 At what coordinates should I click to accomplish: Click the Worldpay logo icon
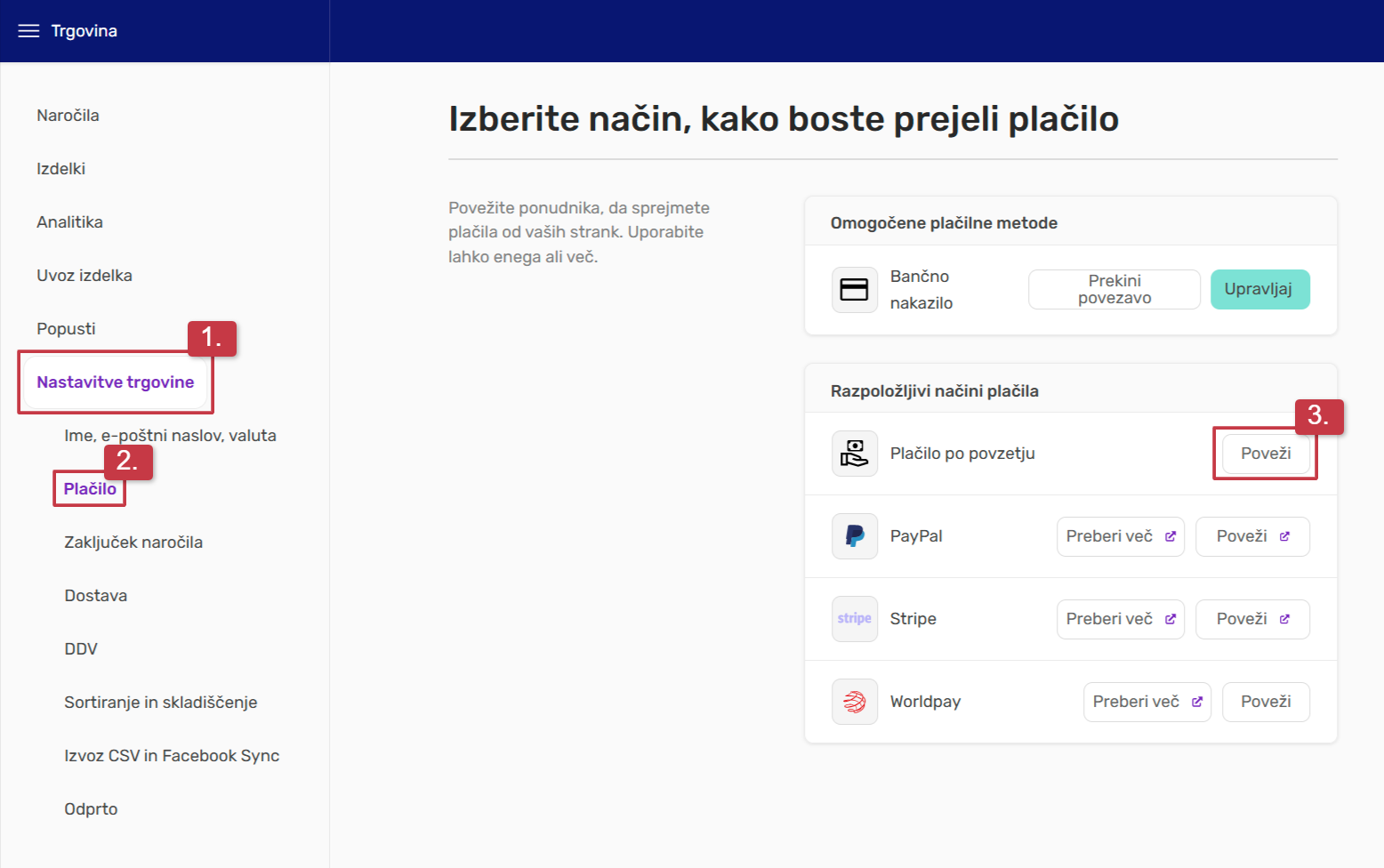pyautogui.click(x=854, y=702)
